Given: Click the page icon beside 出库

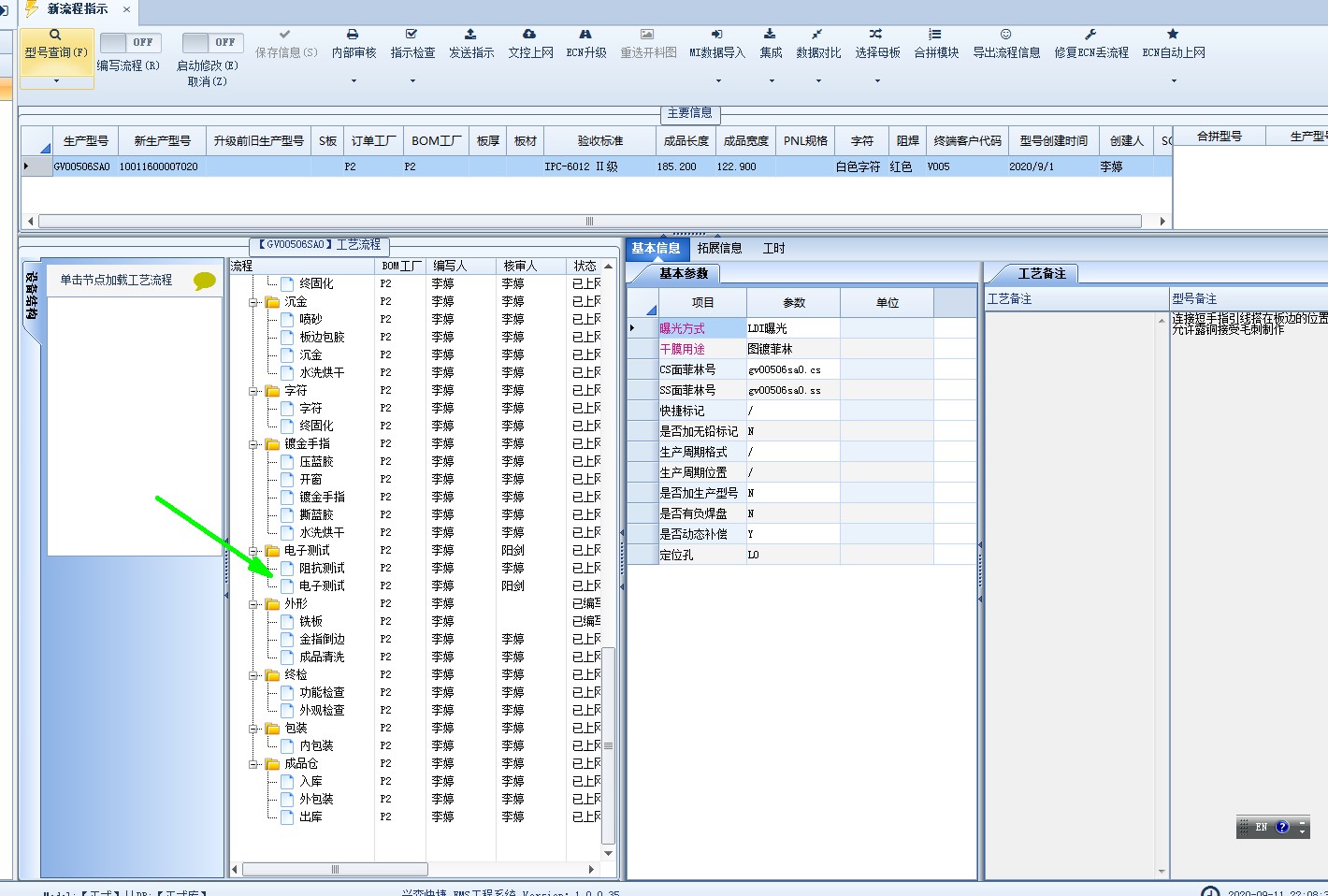Looking at the screenshot, I should pyautogui.click(x=288, y=817).
